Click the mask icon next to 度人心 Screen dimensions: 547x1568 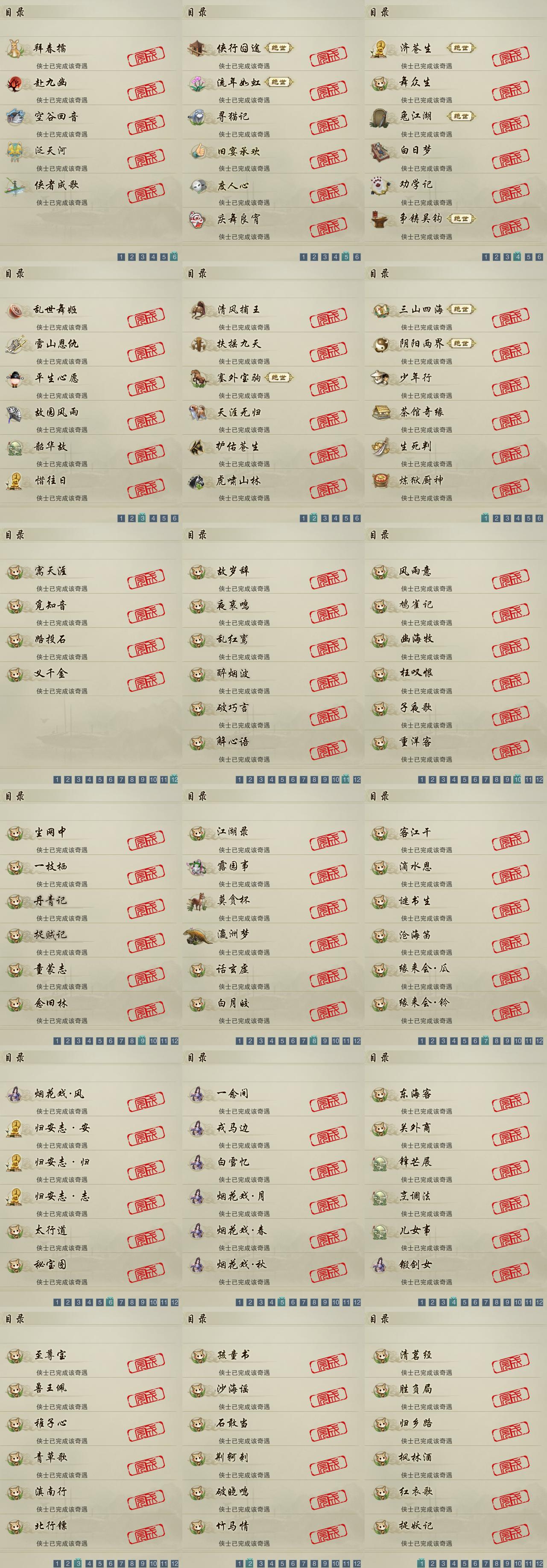pyautogui.click(x=198, y=185)
